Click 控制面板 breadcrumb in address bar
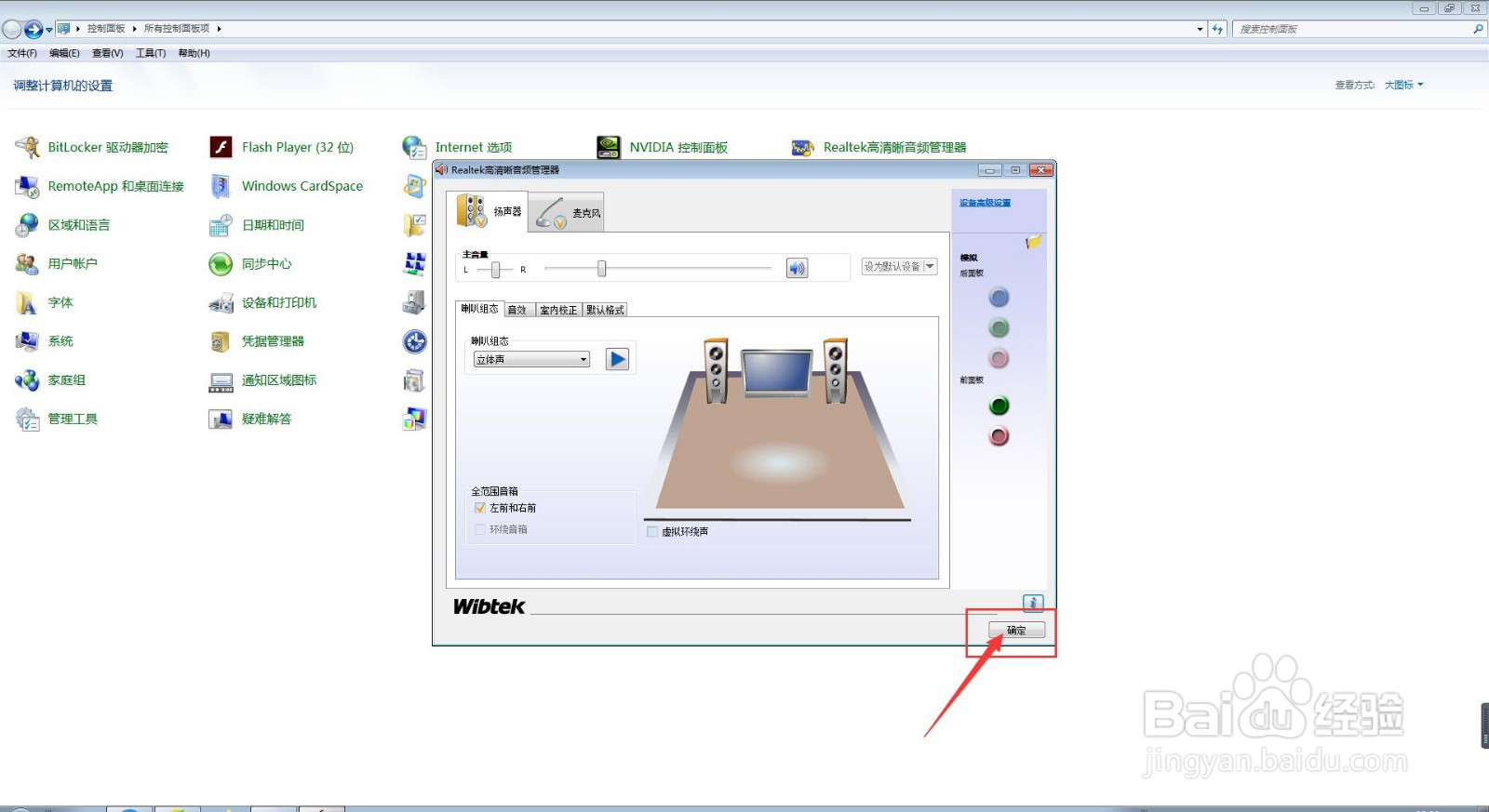The width and height of the screenshot is (1489, 812). tap(106, 29)
